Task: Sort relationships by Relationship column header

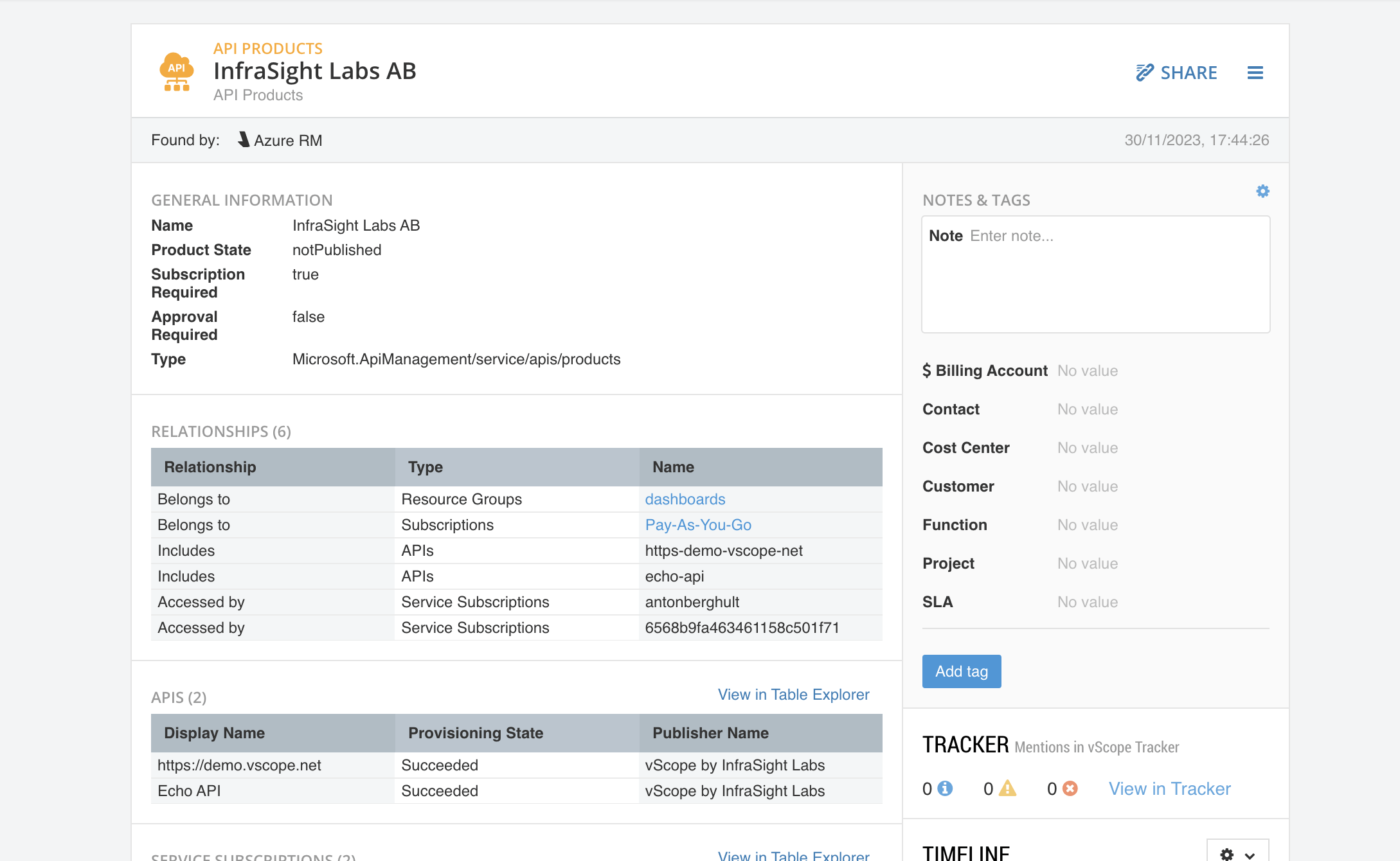Action: (x=273, y=467)
